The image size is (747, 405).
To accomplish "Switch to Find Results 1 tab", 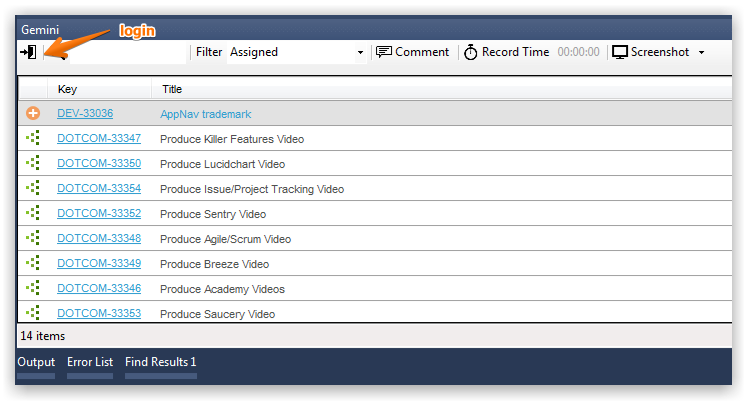I will tap(161, 362).
